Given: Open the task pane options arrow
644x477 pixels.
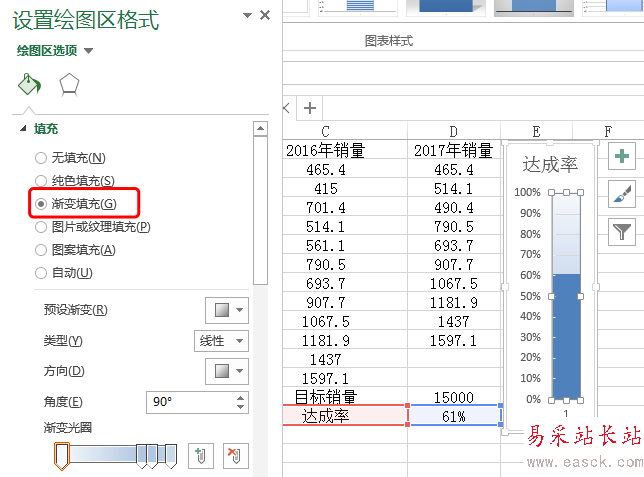Looking at the screenshot, I should [x=247, y=16].
